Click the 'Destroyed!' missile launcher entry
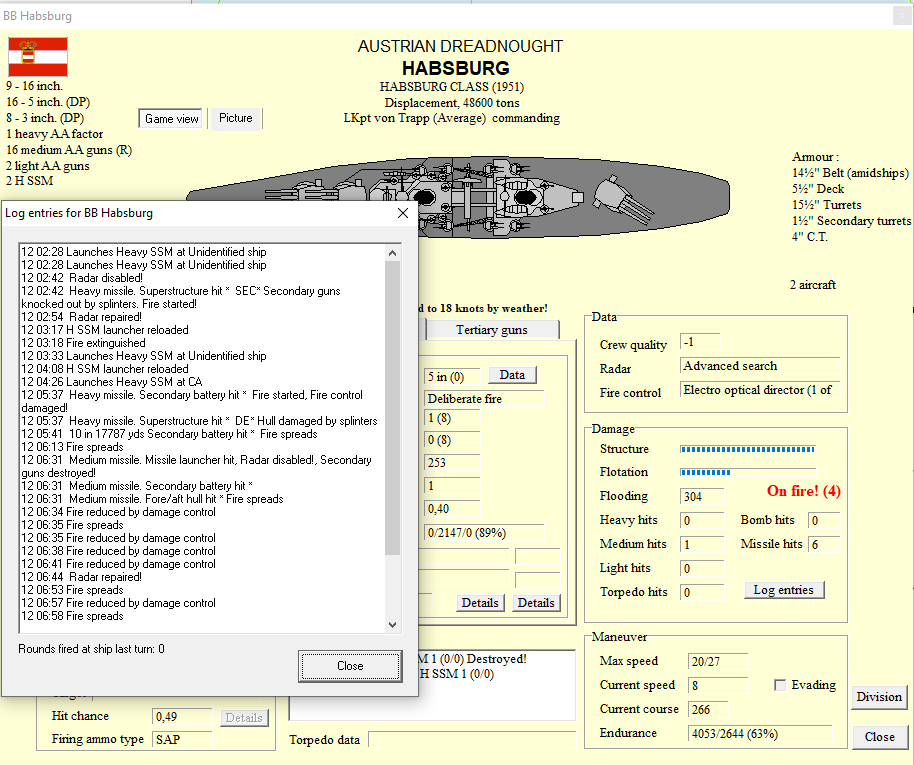 click(x=473, y=659)
